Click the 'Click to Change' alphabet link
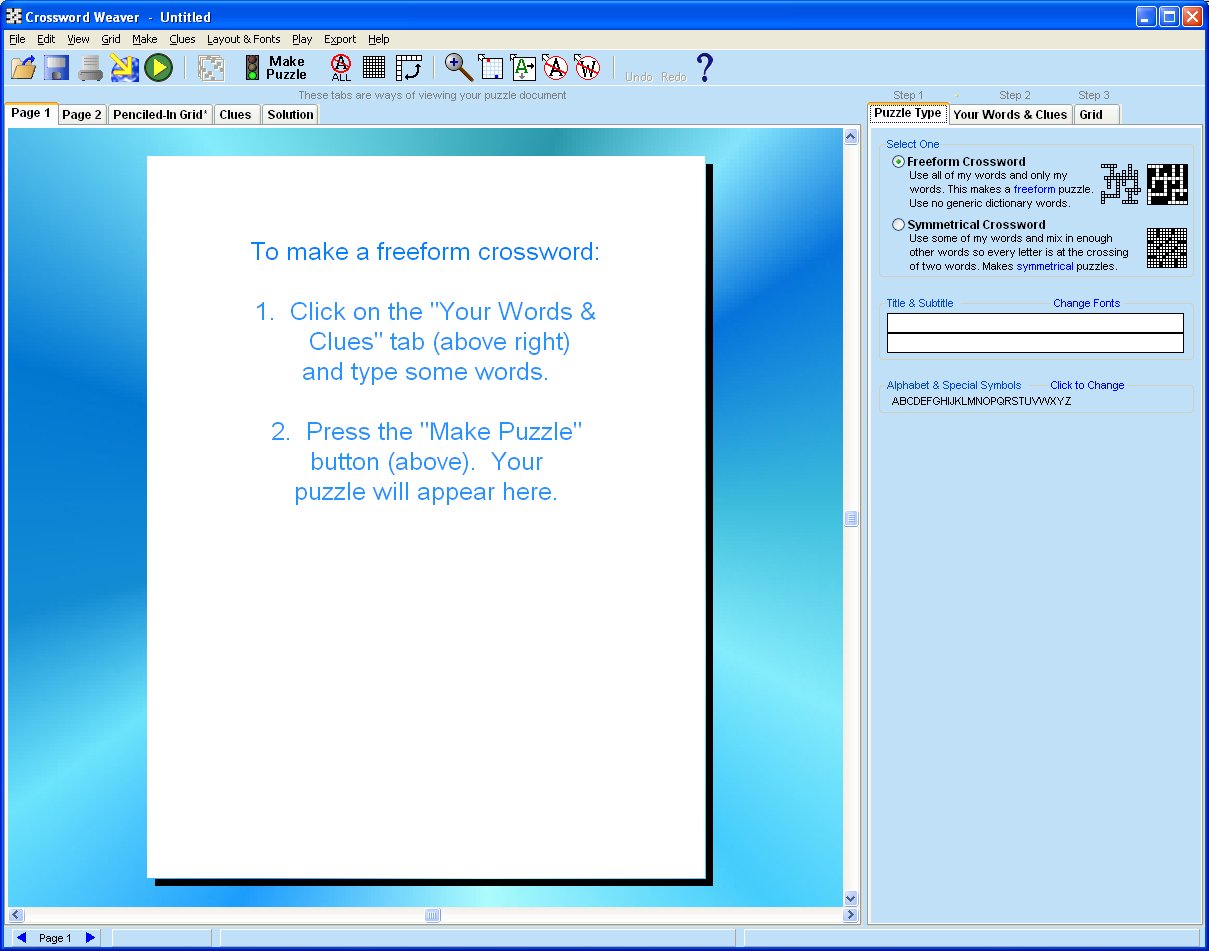1209x951 pixels. pyautogui.click(x=1087, y=385)
